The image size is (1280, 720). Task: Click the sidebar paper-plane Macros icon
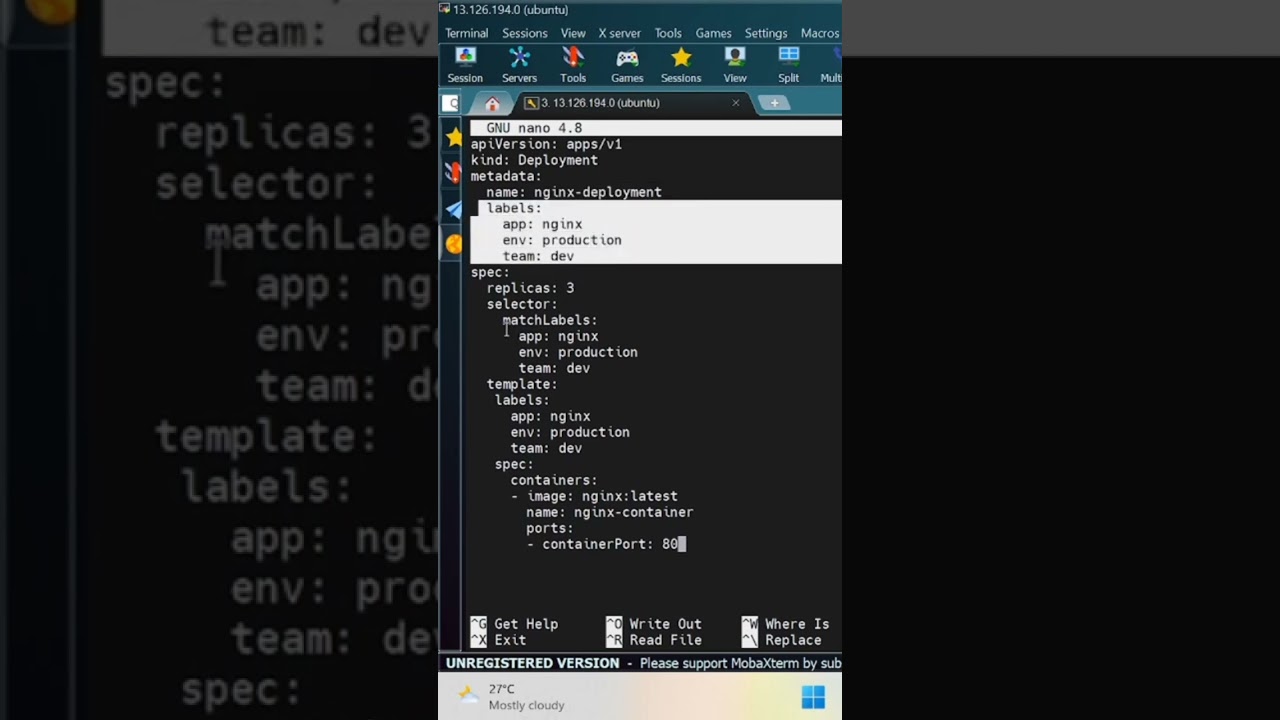454,209
